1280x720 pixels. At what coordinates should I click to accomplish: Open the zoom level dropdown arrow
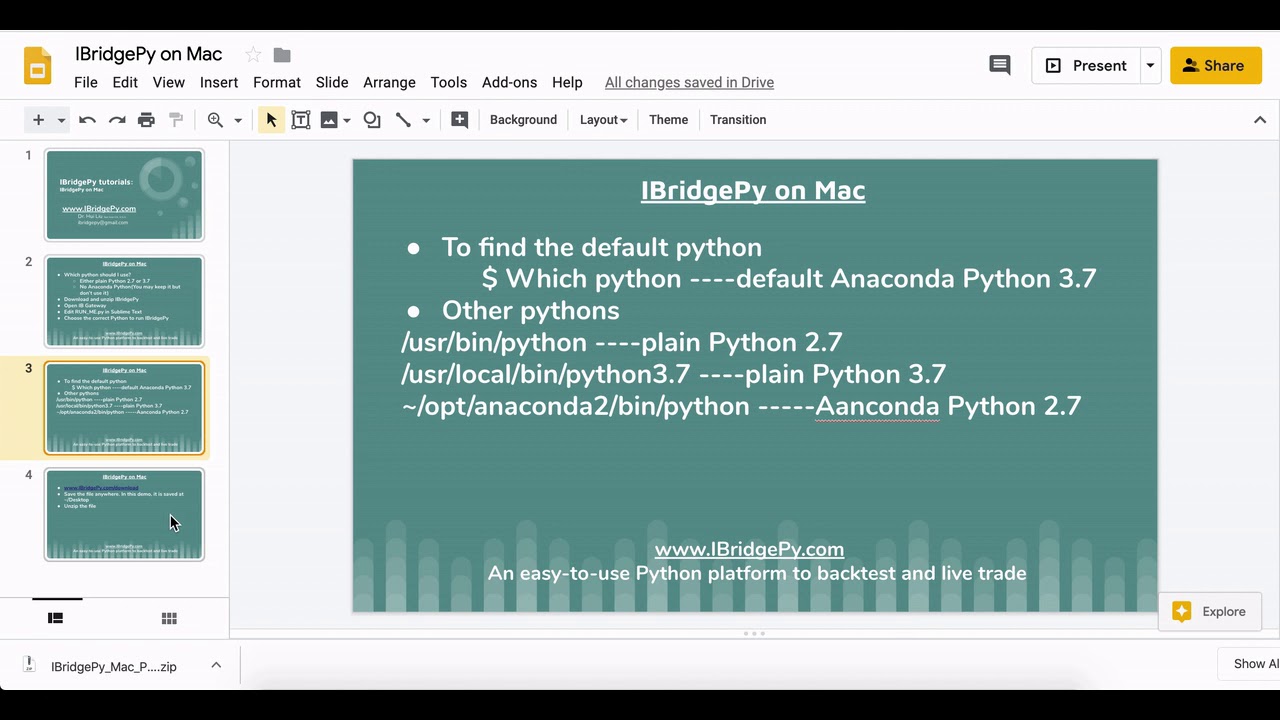pyautogui.click(x=238, y=120)
